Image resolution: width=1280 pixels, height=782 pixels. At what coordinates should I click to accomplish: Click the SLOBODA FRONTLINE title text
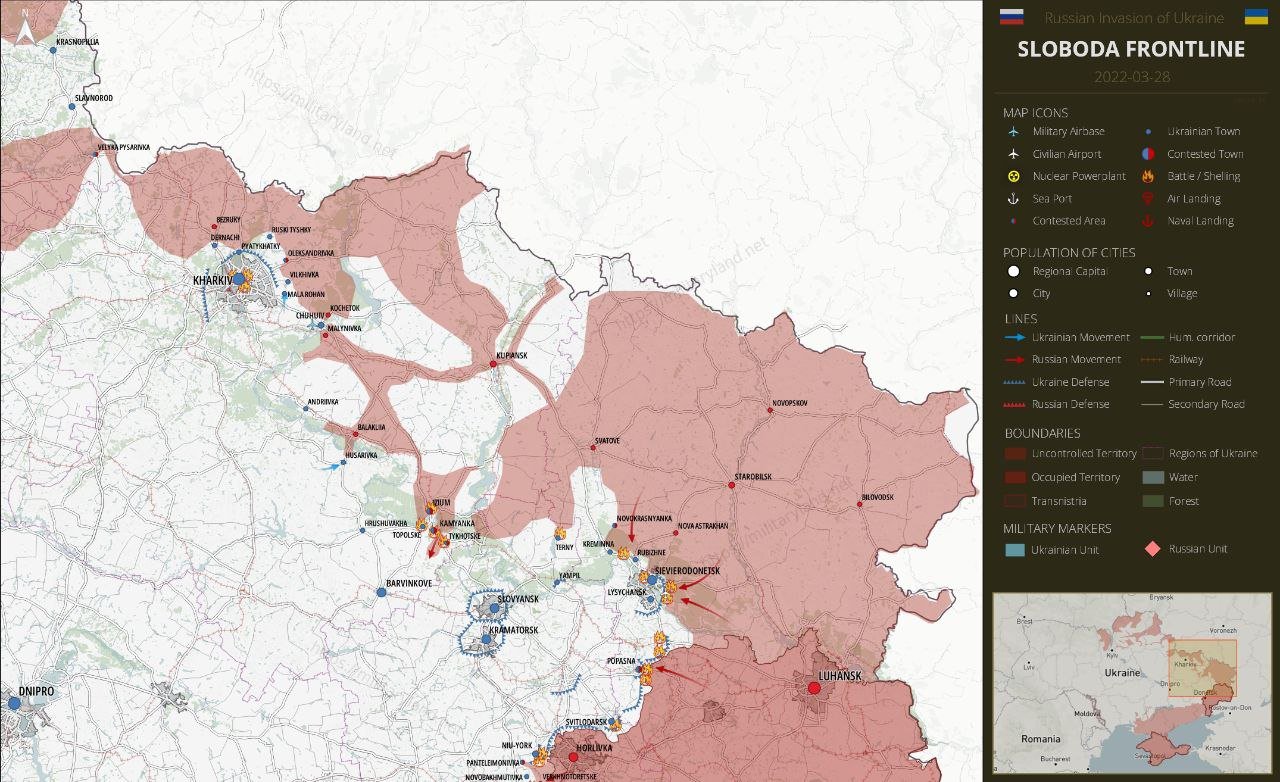click(1131, 49)
